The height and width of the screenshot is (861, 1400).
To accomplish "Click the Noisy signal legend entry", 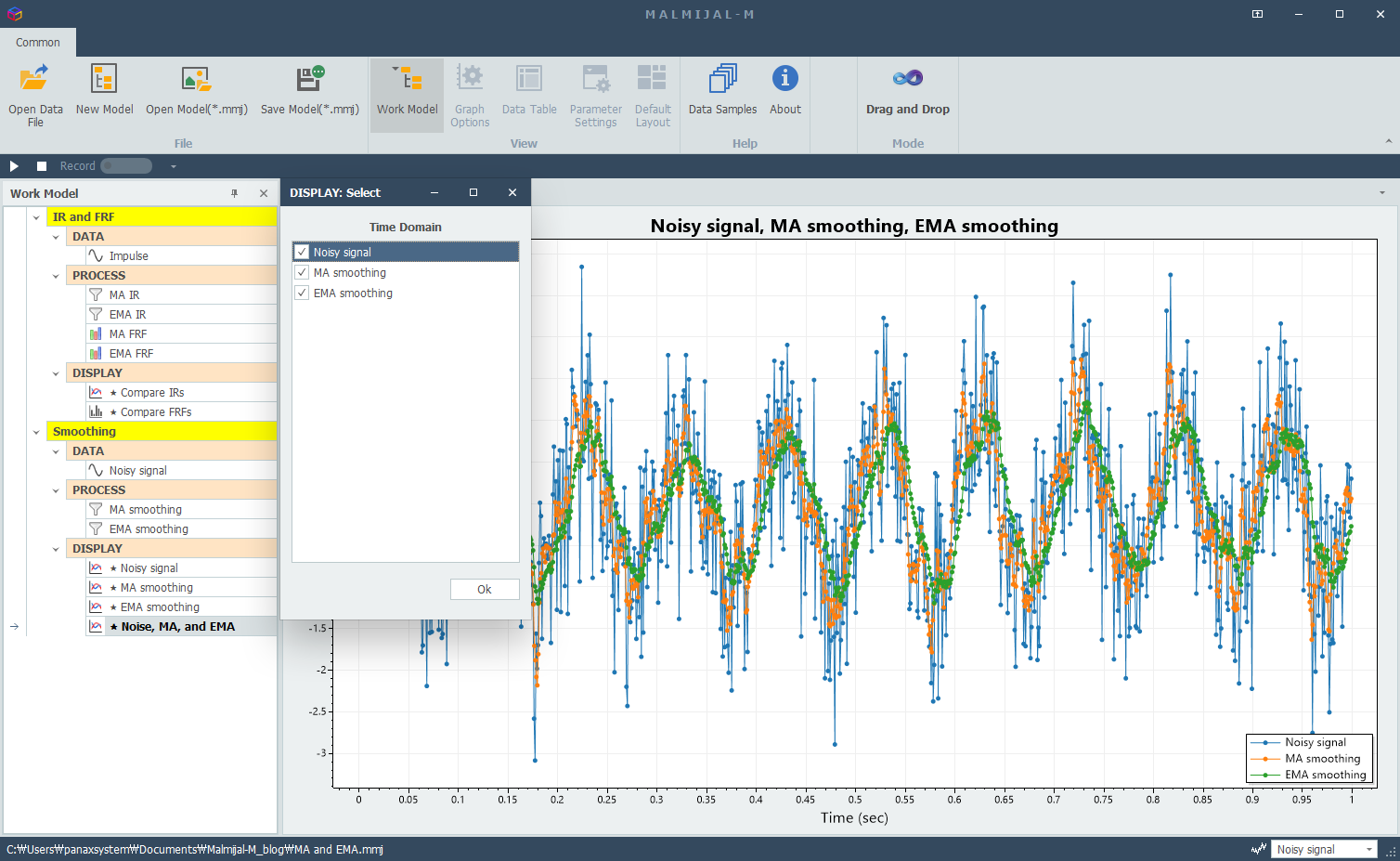I will (1308, 742).
